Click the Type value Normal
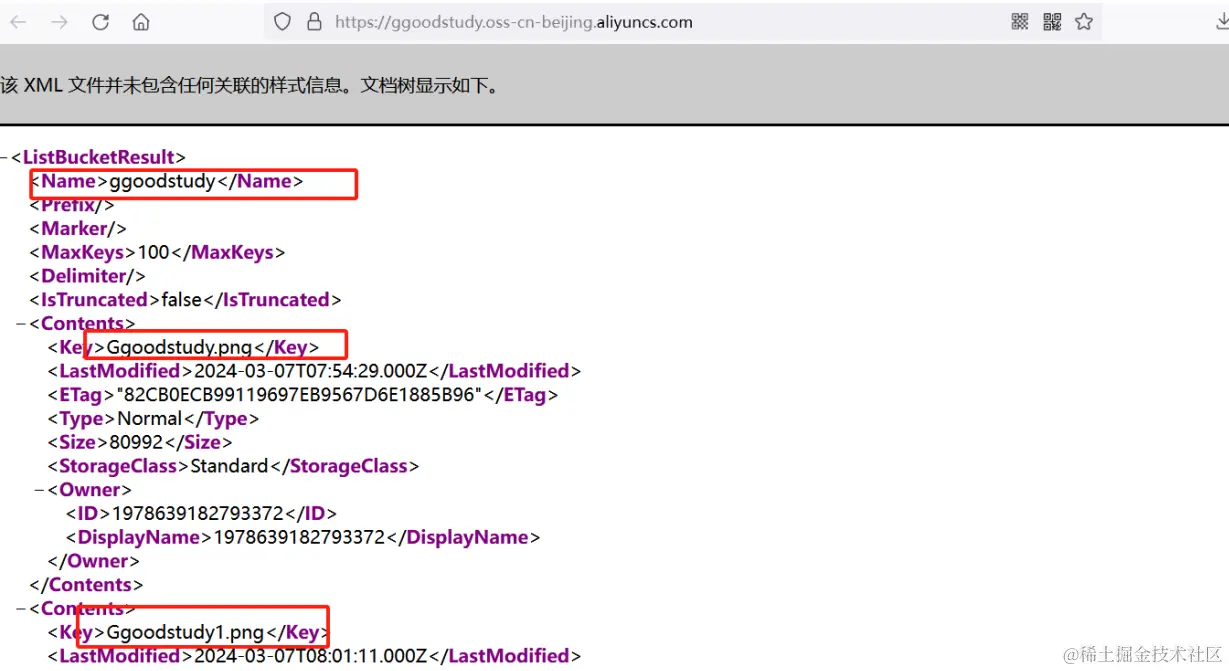This screenshot has height=671, width=1229. coord(150,419)
